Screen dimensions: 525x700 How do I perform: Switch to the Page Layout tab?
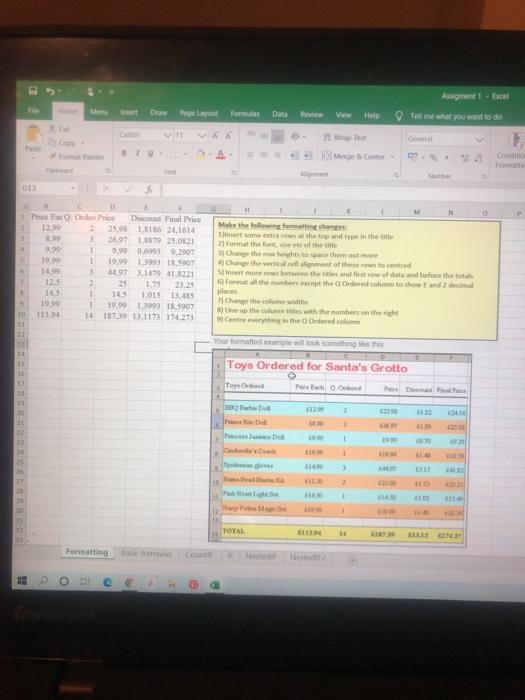199,113
